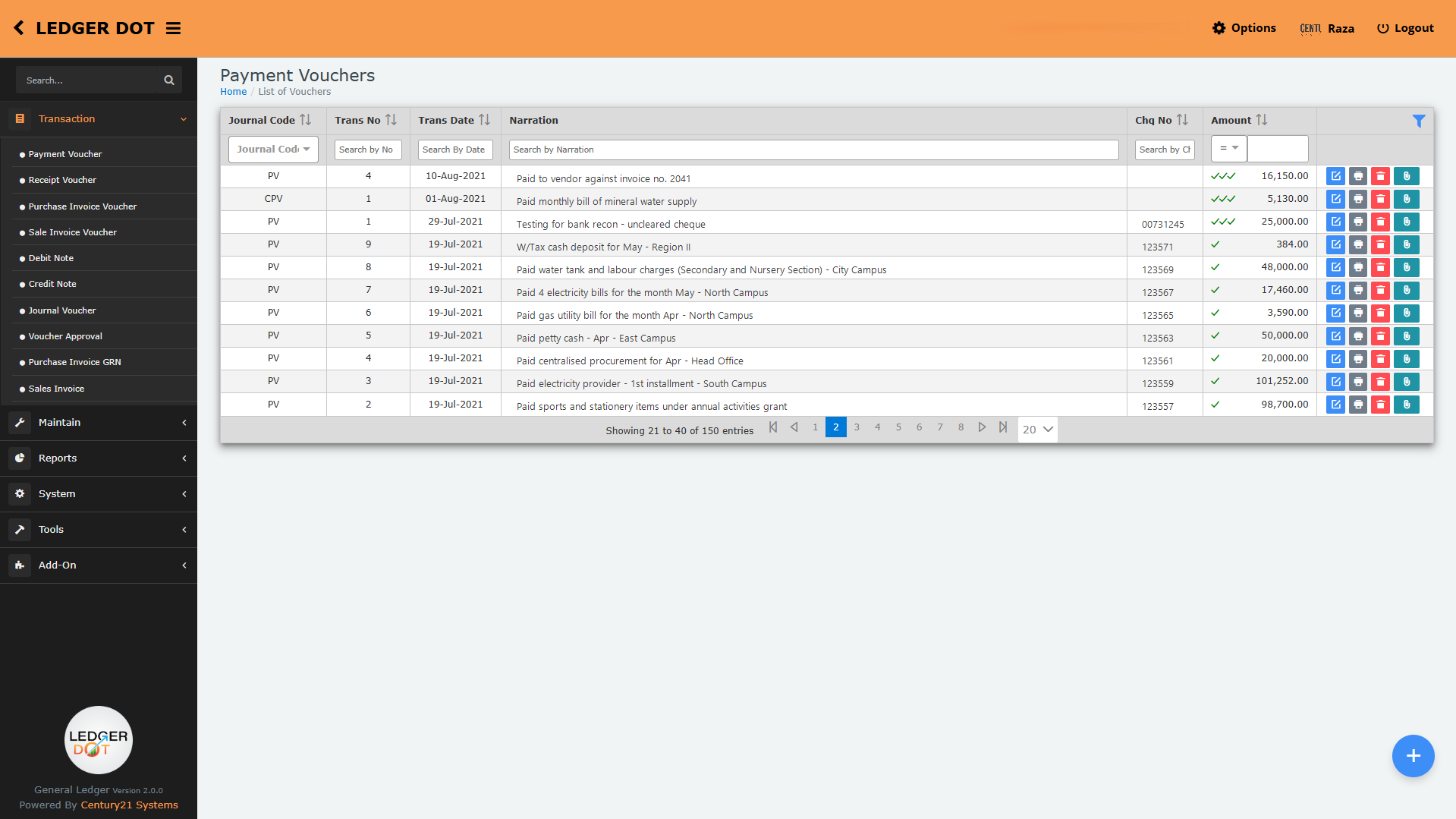The image size is (1456, 819).
Task: Click the Search by Chq No field
Action: tap(1165, 150)
